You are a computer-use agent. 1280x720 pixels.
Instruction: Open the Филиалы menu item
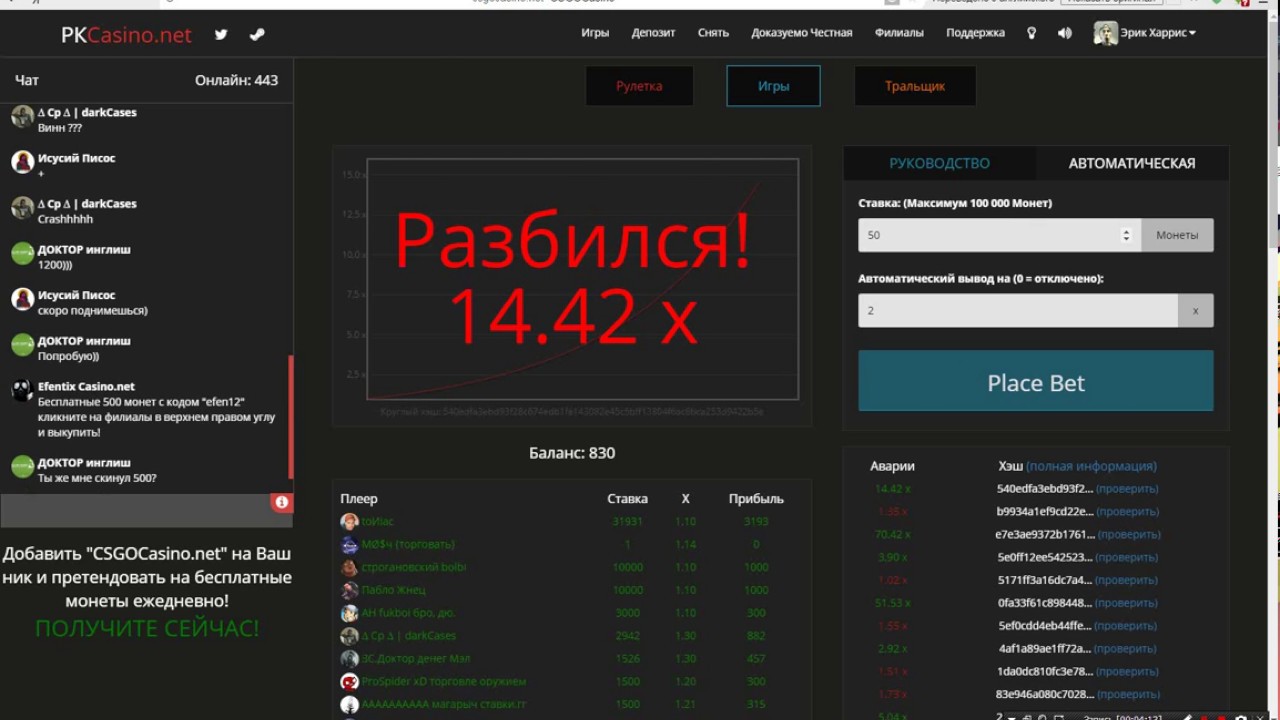tap(899, 33)
